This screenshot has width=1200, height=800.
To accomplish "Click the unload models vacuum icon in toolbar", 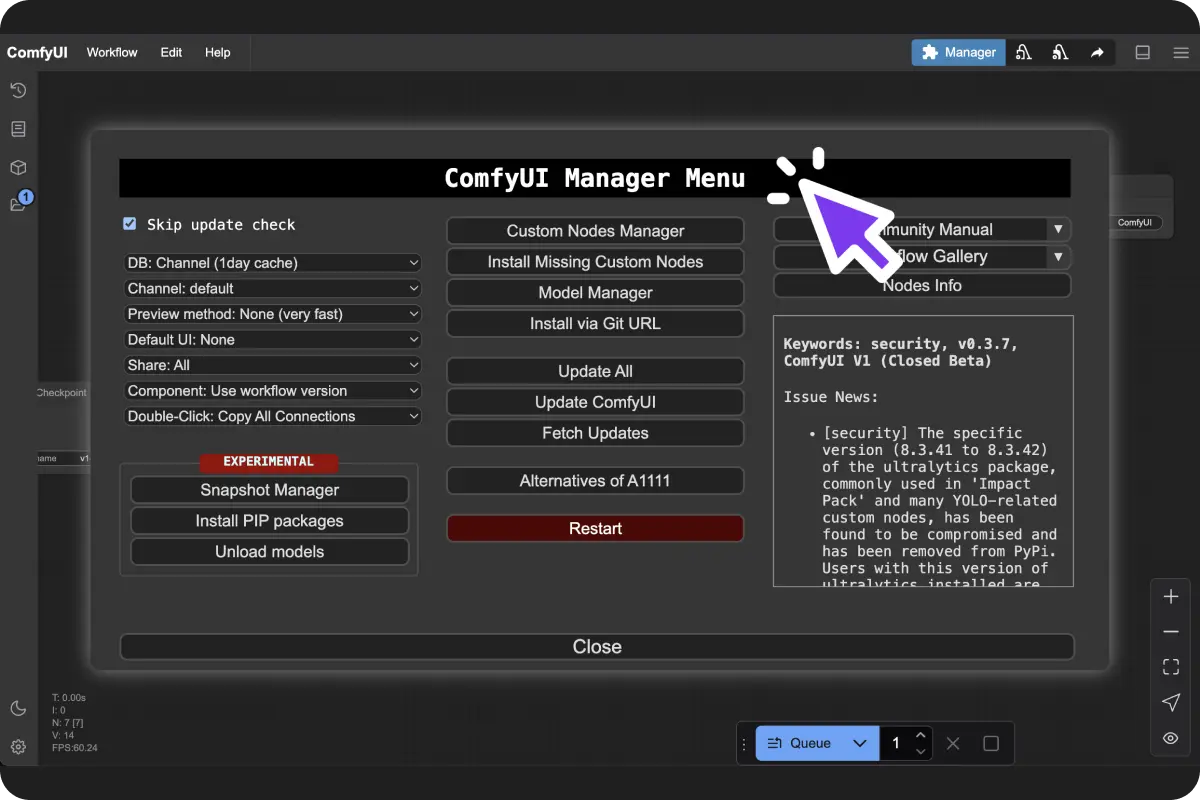I will pos(1023,52).
